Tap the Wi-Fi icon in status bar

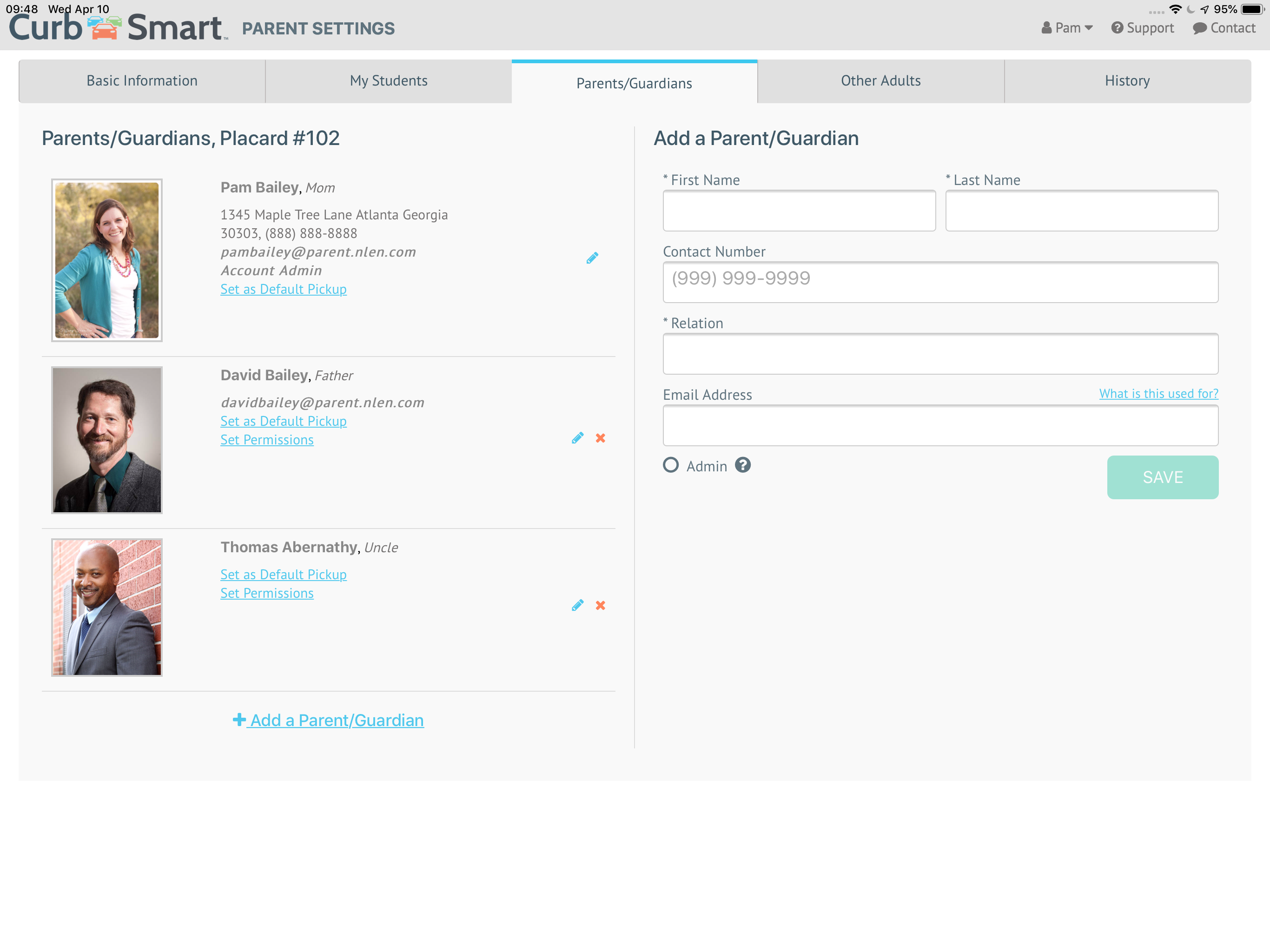coord(1175,9)
